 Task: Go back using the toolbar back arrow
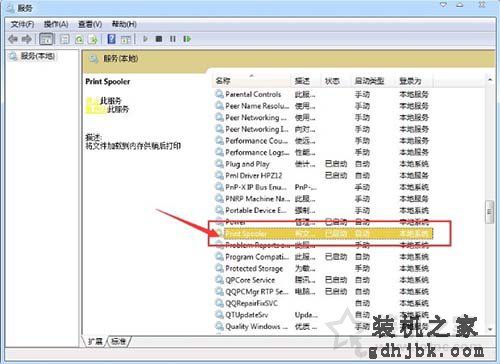pyautogui.click(x=13, y=39)
